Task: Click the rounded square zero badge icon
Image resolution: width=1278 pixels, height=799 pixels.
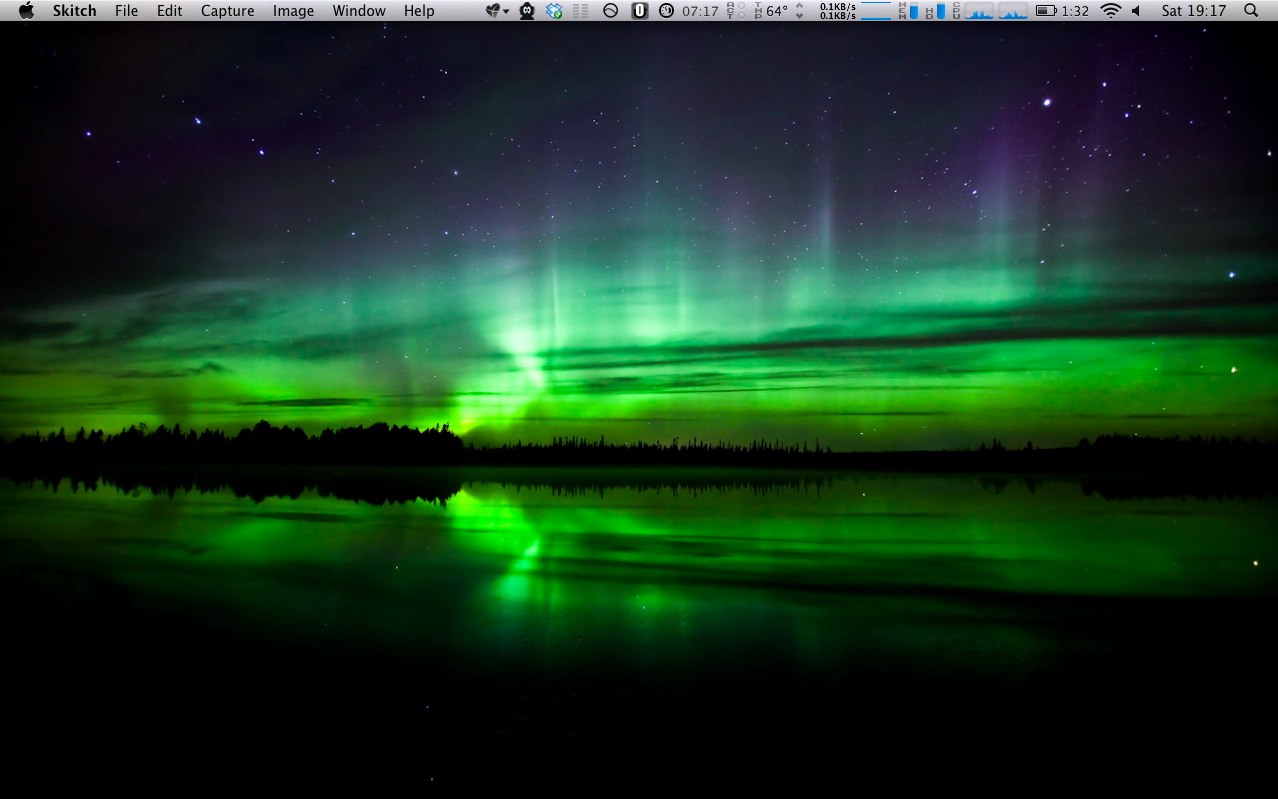Action: tap(640, 11)
